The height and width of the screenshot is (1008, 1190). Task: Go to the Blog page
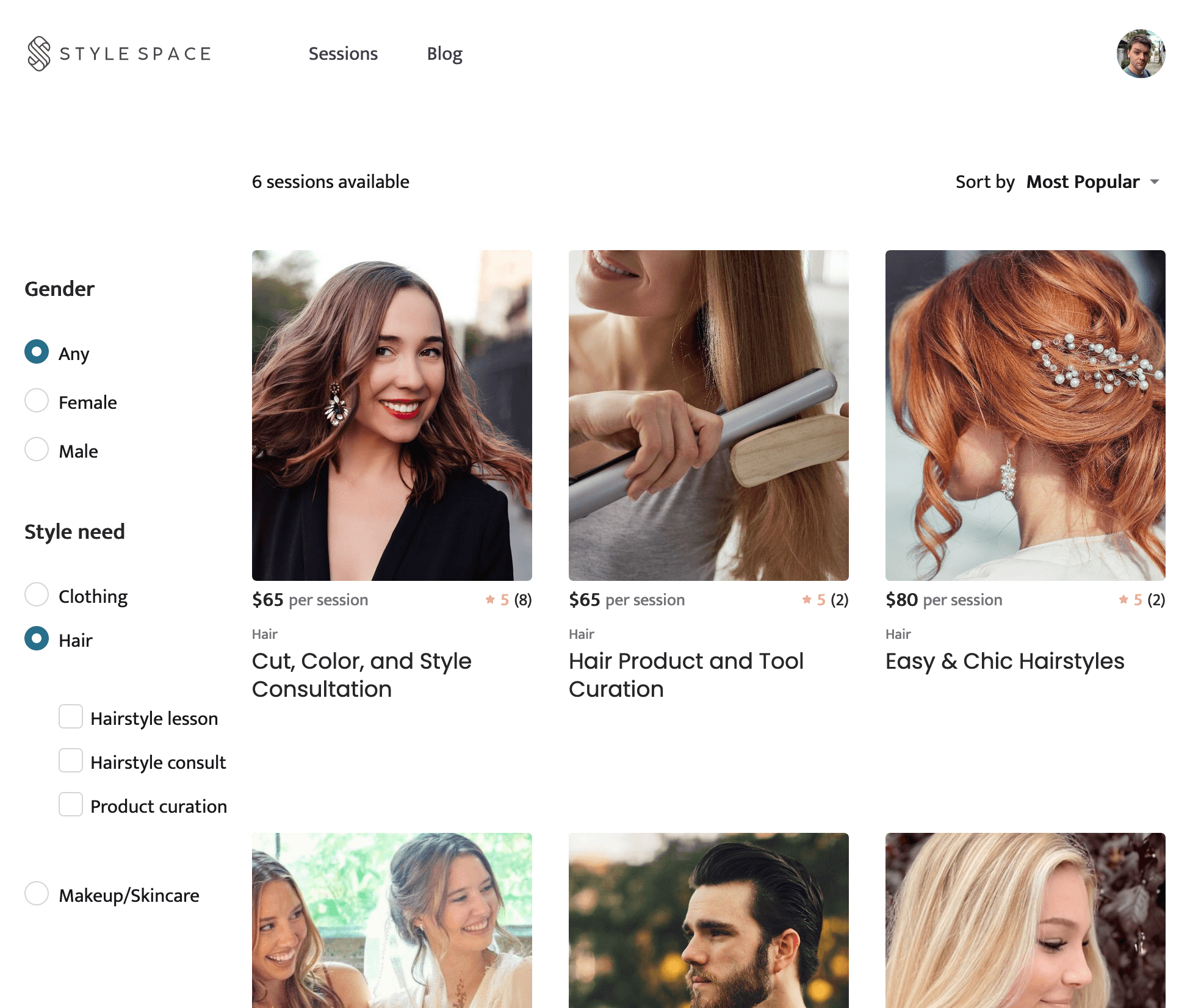click(x=444, y=54)
